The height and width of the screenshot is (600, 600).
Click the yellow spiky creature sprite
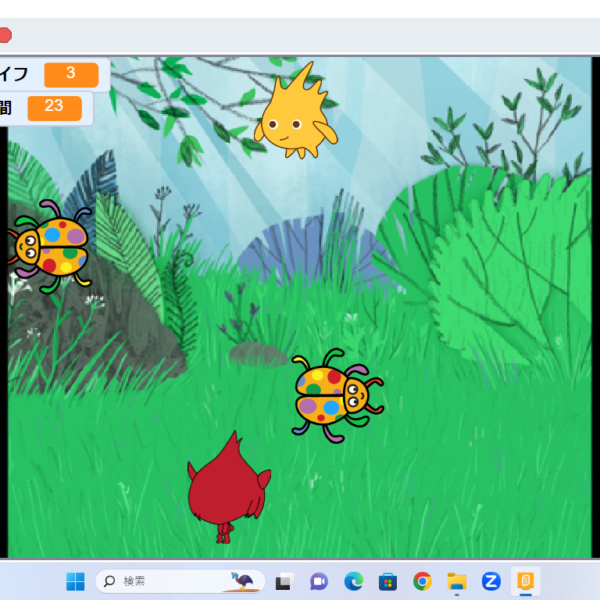[295, 116]
